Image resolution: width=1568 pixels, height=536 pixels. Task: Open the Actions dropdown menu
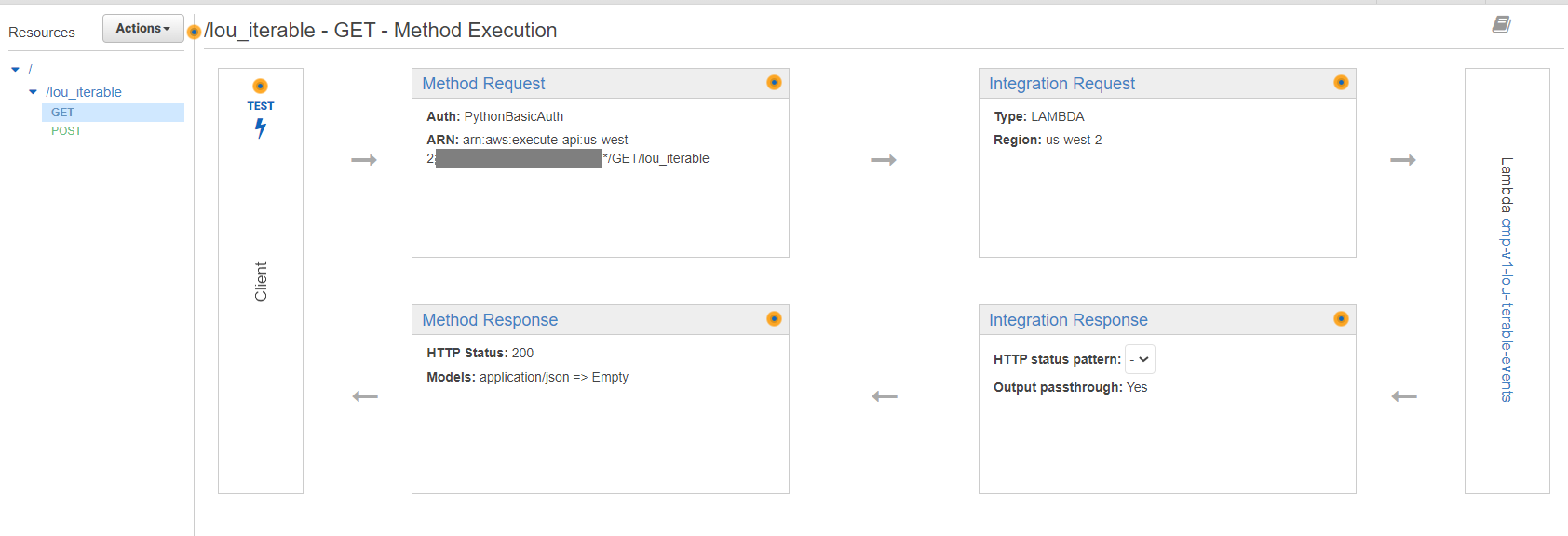click(x=142, y=29)
